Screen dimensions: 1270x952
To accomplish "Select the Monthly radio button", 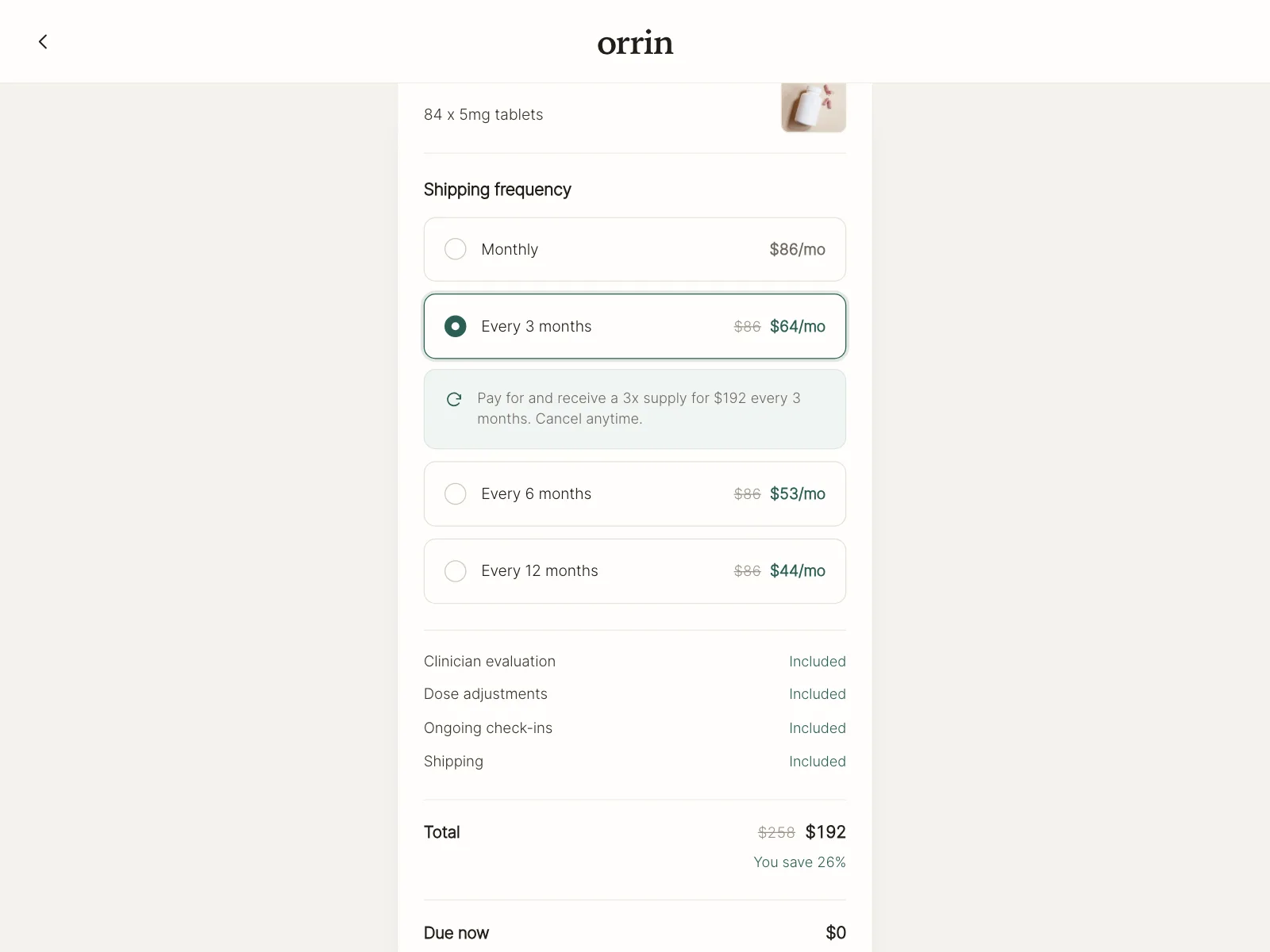I will (456, 249).
